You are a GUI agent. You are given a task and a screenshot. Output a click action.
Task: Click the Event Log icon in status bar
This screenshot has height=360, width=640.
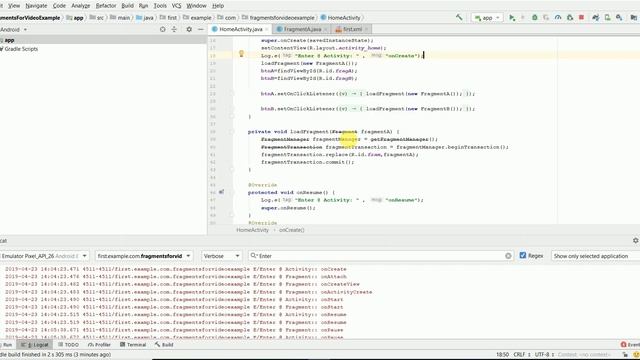(624, 345)
